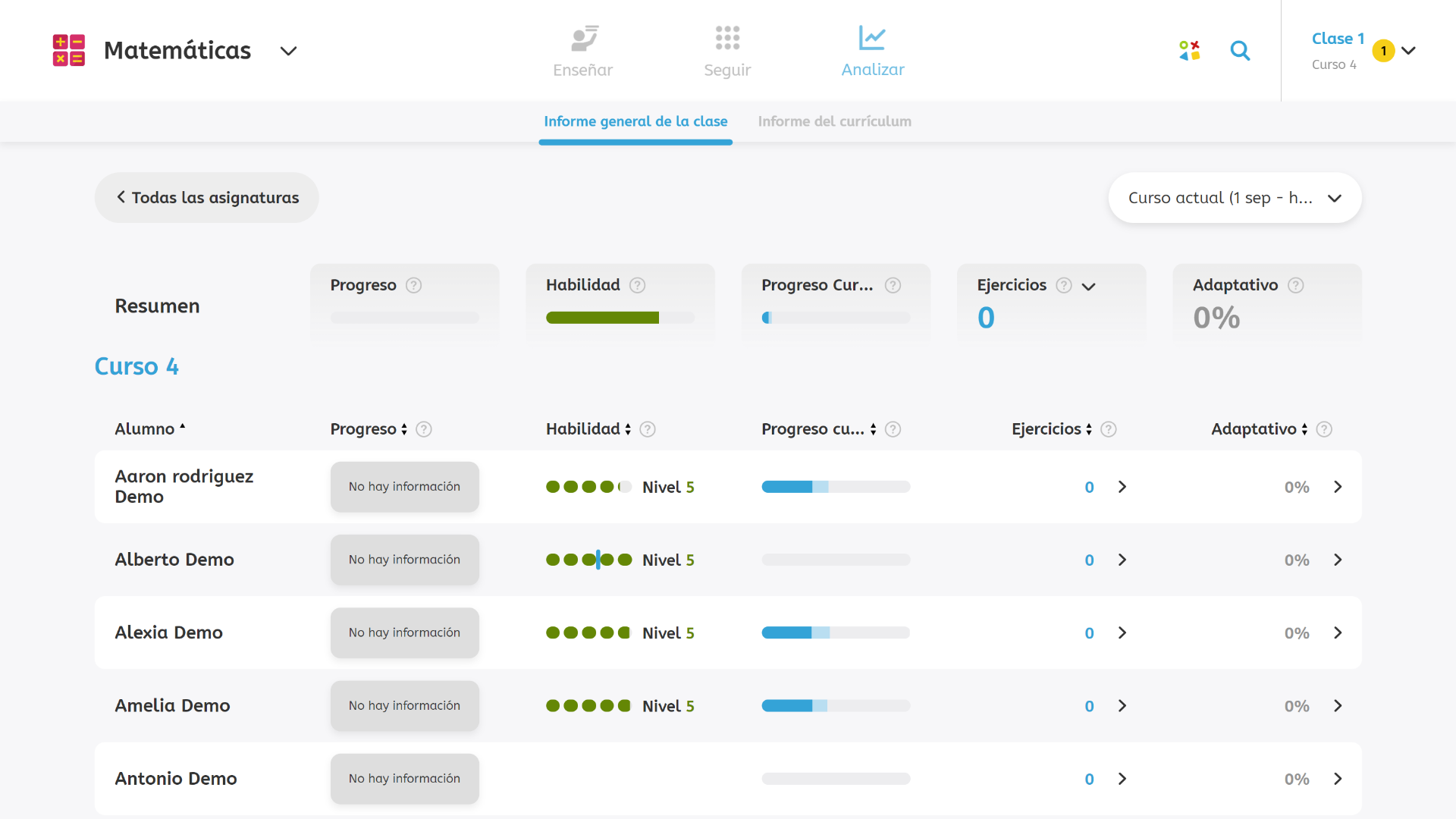Open the Curso actual date range dropdown
1456x819 pixels.
tap(1235, 198)
